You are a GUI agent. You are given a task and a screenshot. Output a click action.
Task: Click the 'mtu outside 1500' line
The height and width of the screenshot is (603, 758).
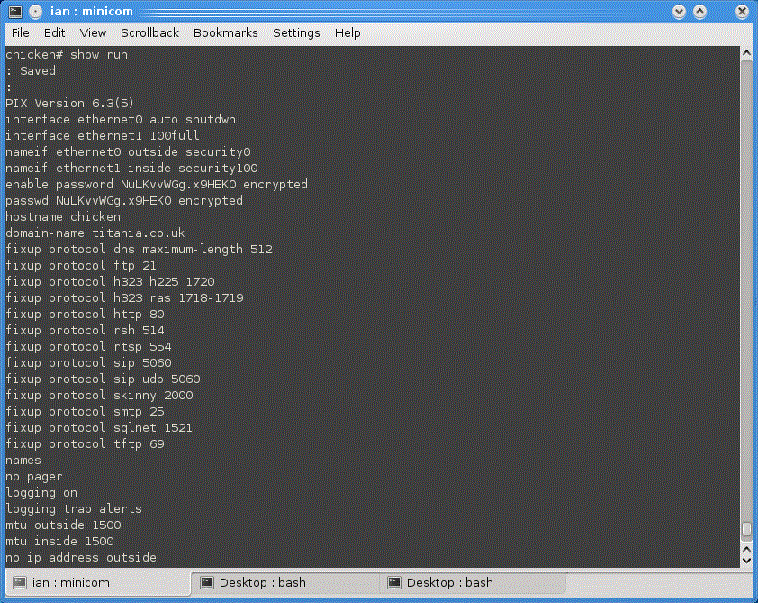[x=63, y=525]
